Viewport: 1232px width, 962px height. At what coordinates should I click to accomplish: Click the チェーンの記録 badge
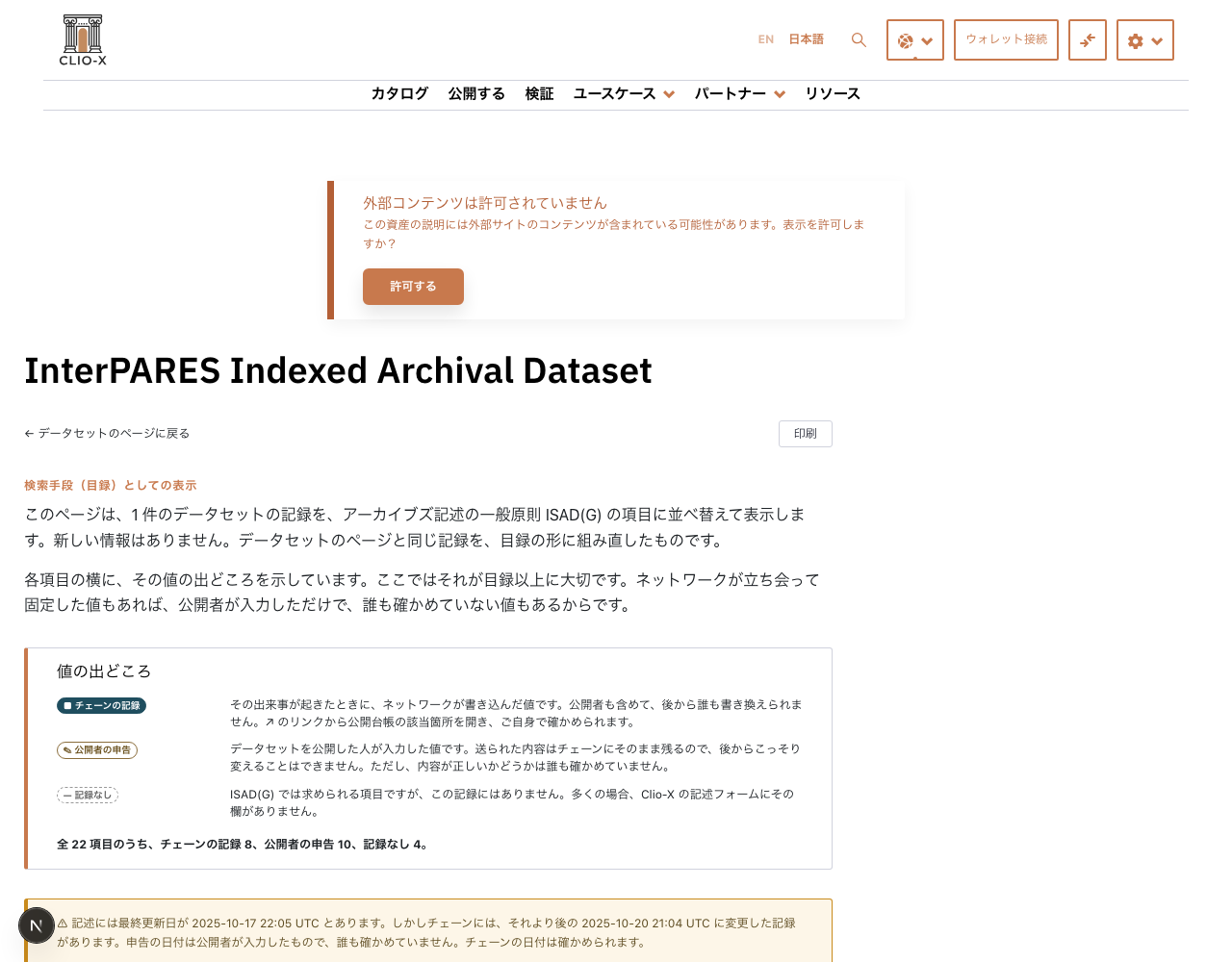[x=101, y=705]
